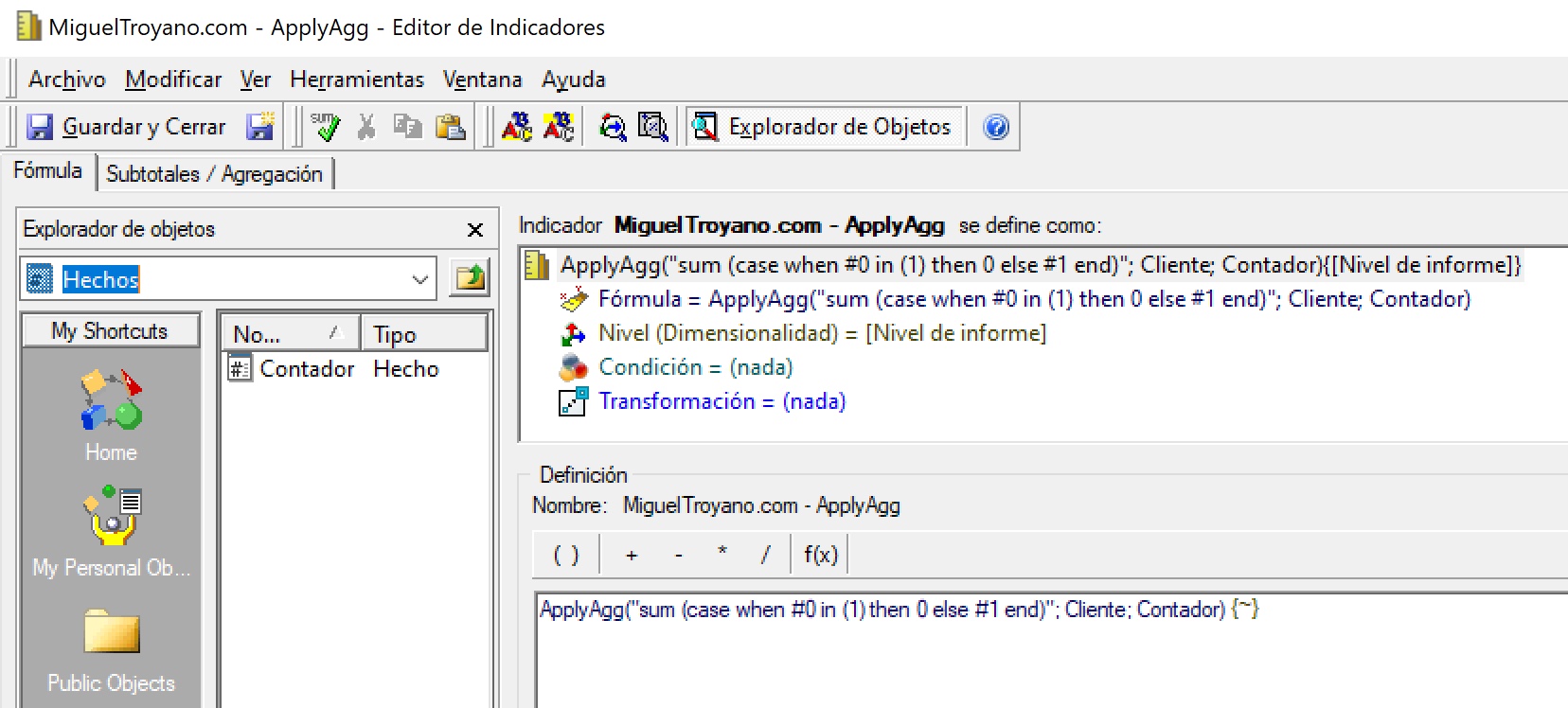This screenshot has height=708, width=1568.
Task: Validate formula with the sum checkmark icon
Action: [x=325, y=127]
